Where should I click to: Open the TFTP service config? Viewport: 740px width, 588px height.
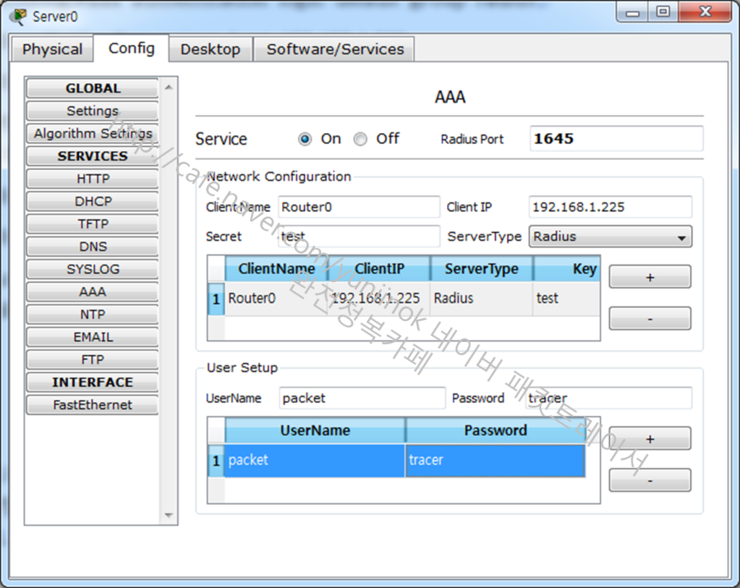[92, 224]
